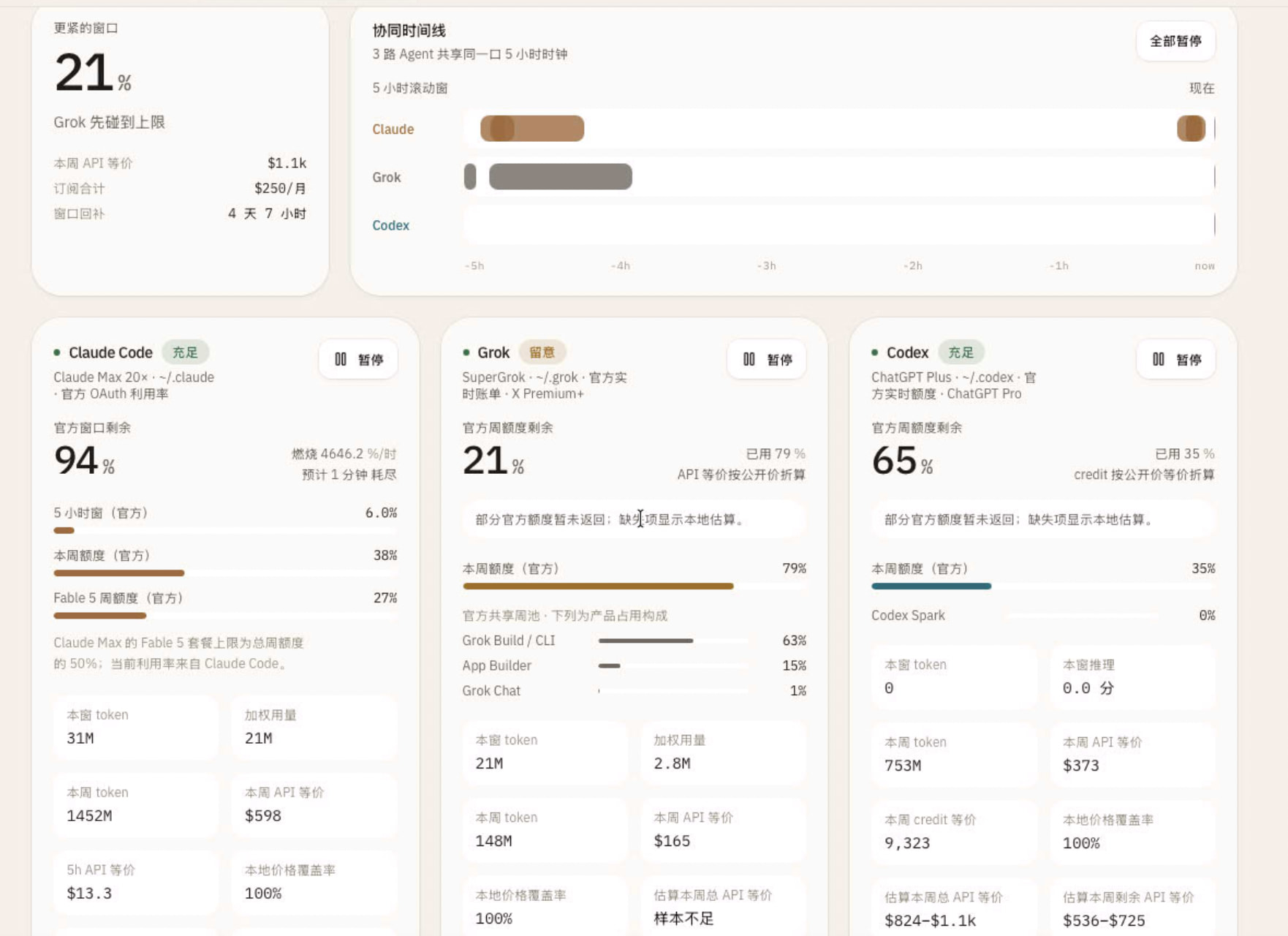Image resolution: width=1288 pixels, height=936 pixels.
Task: Click the App Builder 15% bar
Action: 673,665
